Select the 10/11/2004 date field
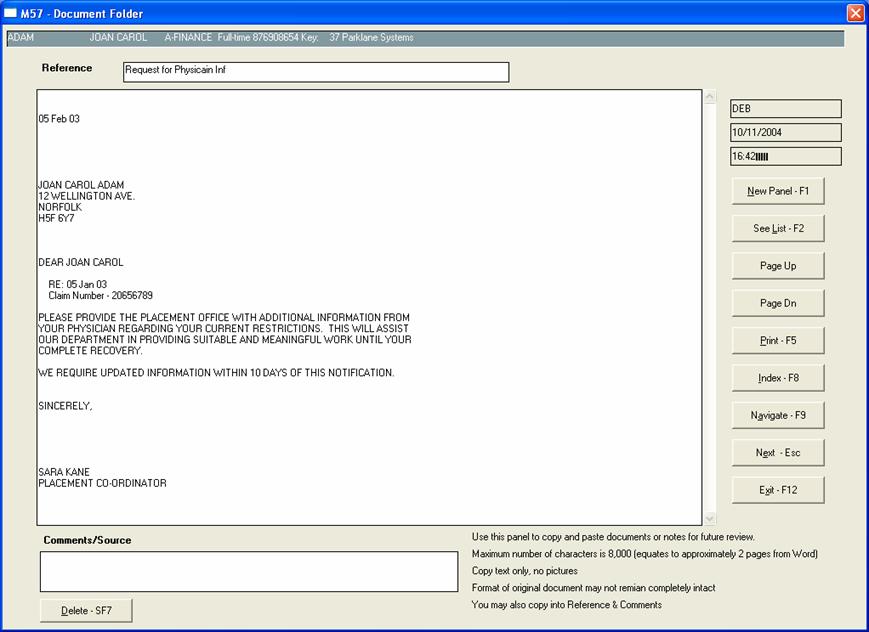The image size is (869, 632). point(786,132)
